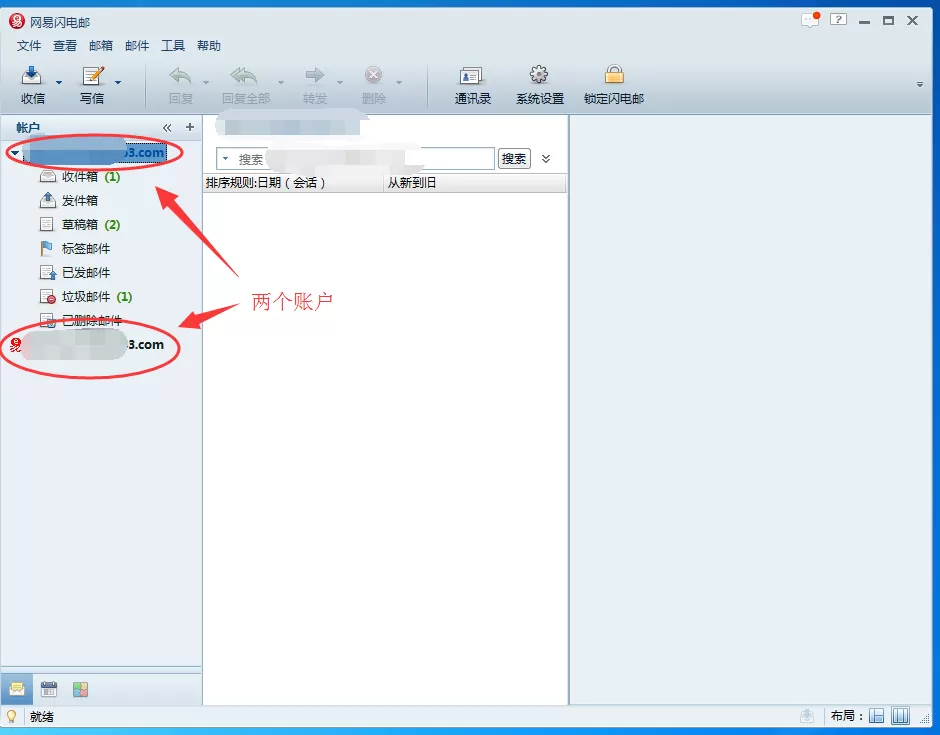Add a new account with plus icon
The height and width of the screenshot is (735, 940).
pos(189,127)
